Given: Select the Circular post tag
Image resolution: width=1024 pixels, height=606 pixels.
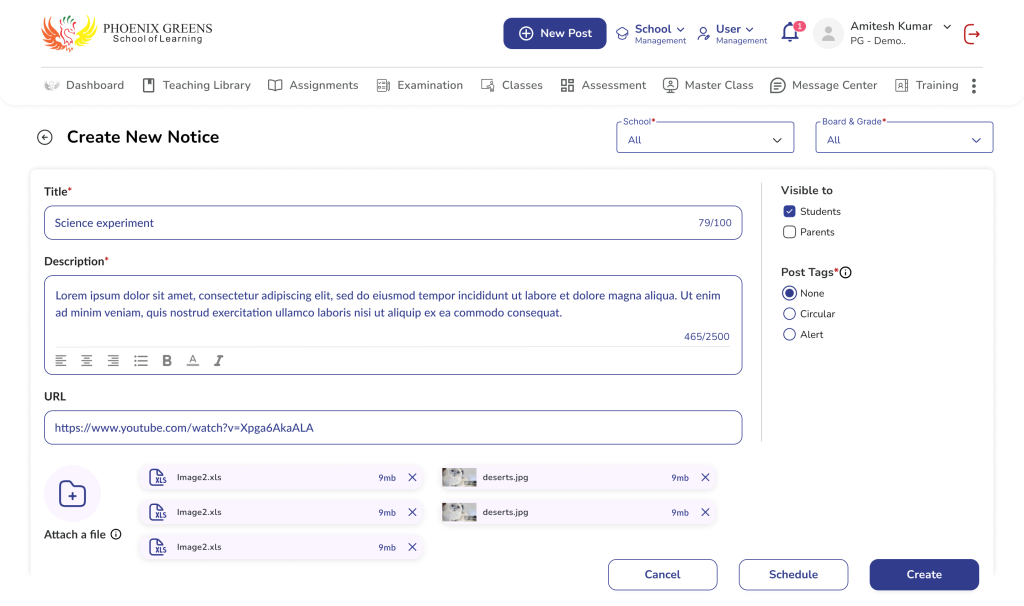Looking at the screenshot, I should tap(789, 314).
